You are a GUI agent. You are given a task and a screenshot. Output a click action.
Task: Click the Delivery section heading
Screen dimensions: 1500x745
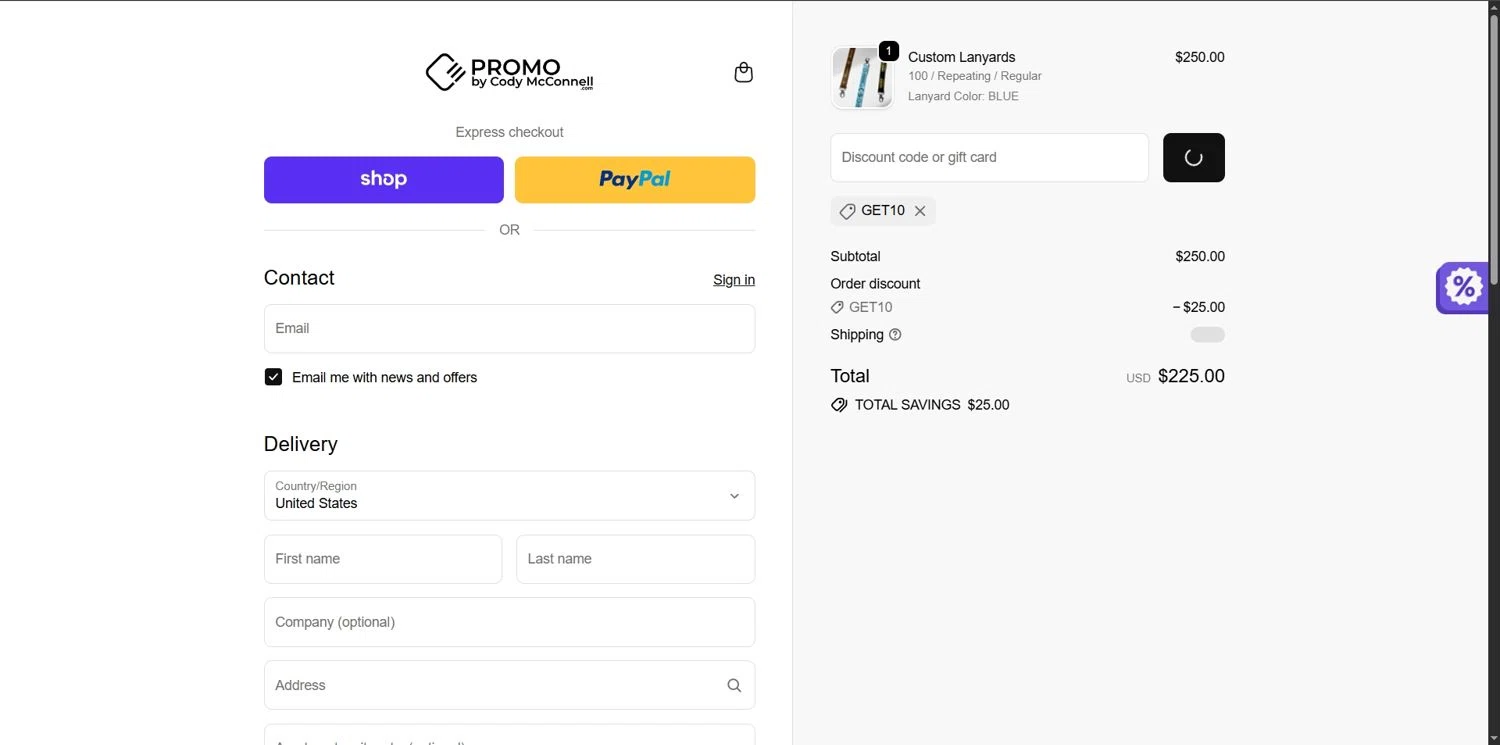point(300,444)
